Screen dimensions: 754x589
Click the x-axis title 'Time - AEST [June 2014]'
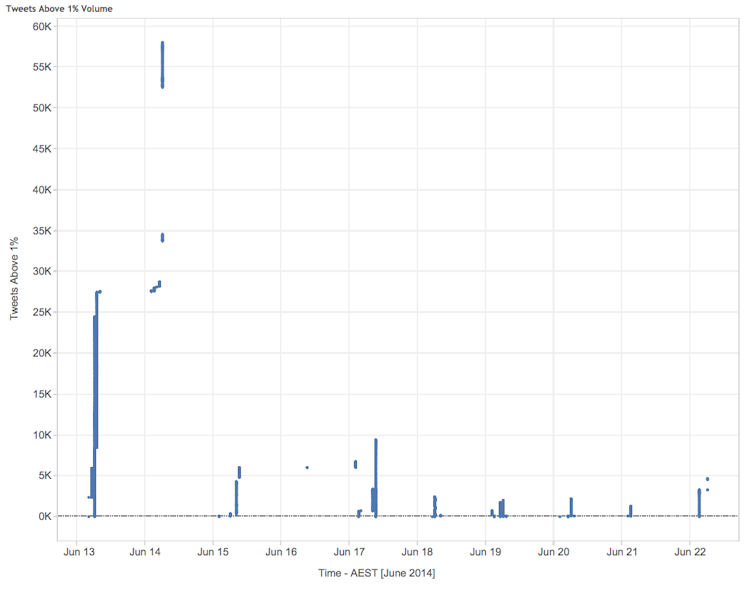[377, 573]
